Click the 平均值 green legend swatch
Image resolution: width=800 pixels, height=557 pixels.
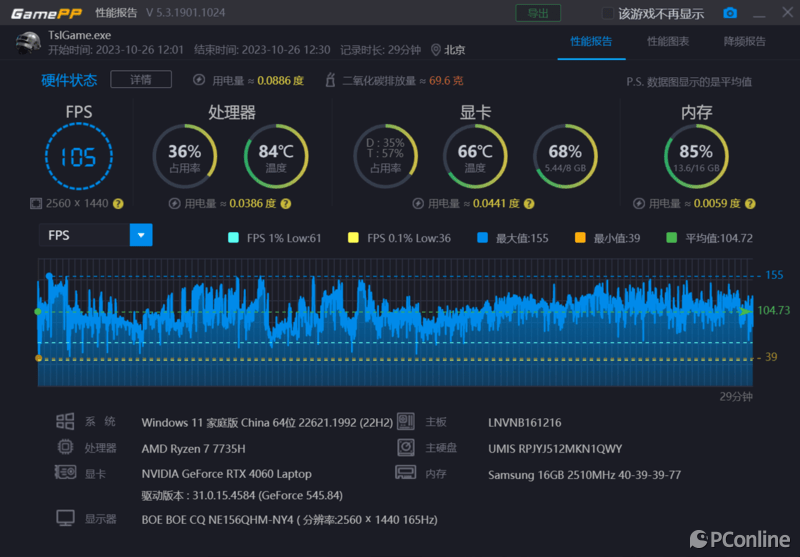(672, 238)
